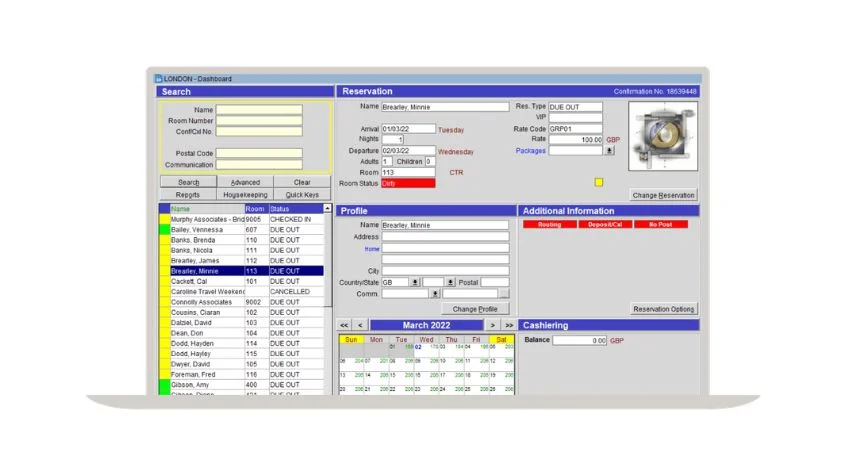Image resolution: width=847 pixels, height=460 pixels.
Task: Click the yellow square indicator in Reservation
Action: [x=599, y=182]
